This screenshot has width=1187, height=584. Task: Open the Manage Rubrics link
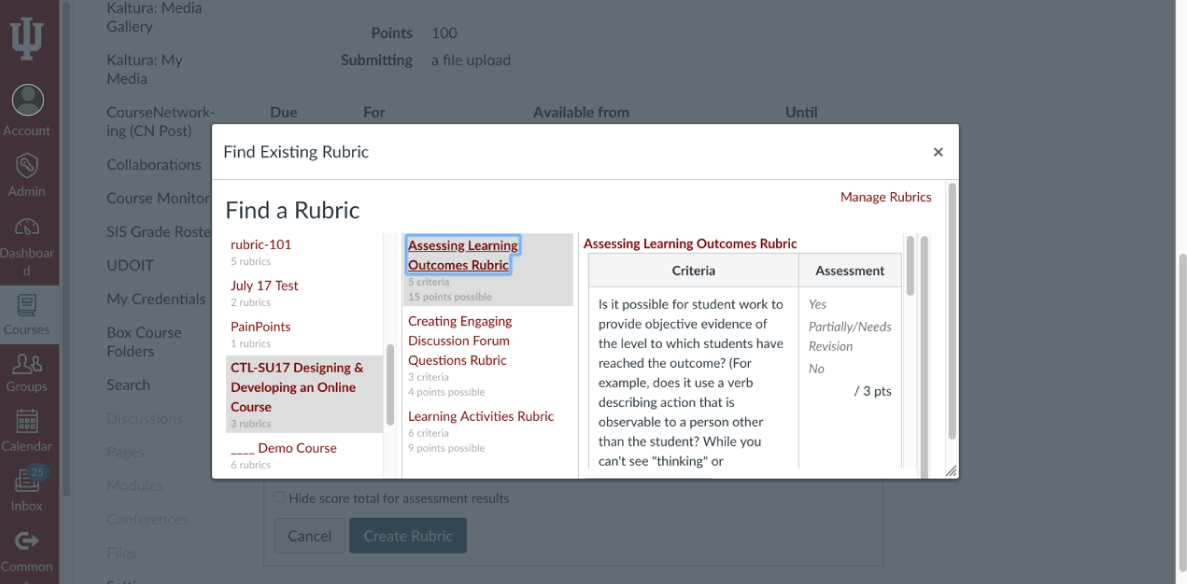886,197
